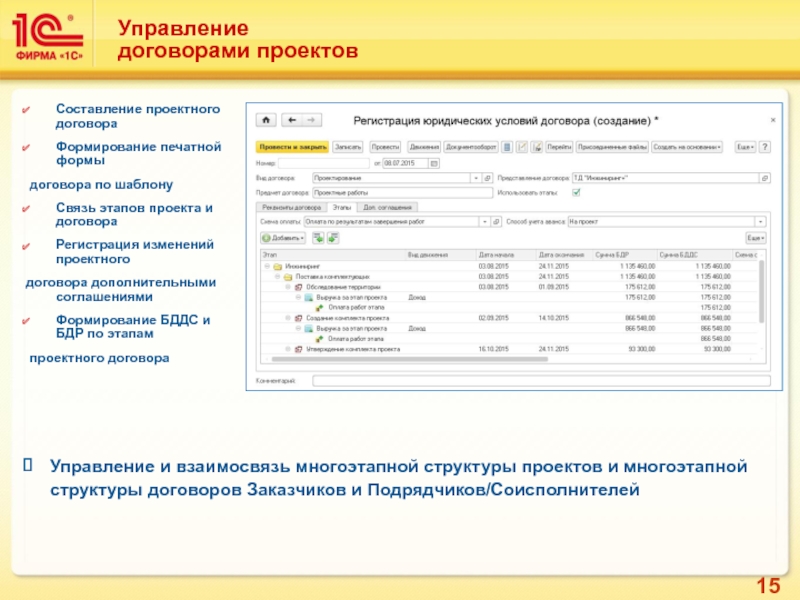Open the calendar picker next to date 08.07.2015

point(434,162)
